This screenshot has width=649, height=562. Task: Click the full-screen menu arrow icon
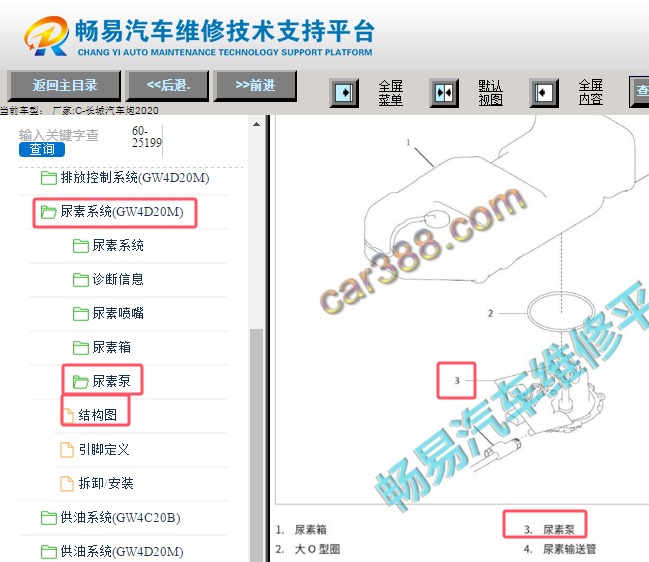[344, 93]
